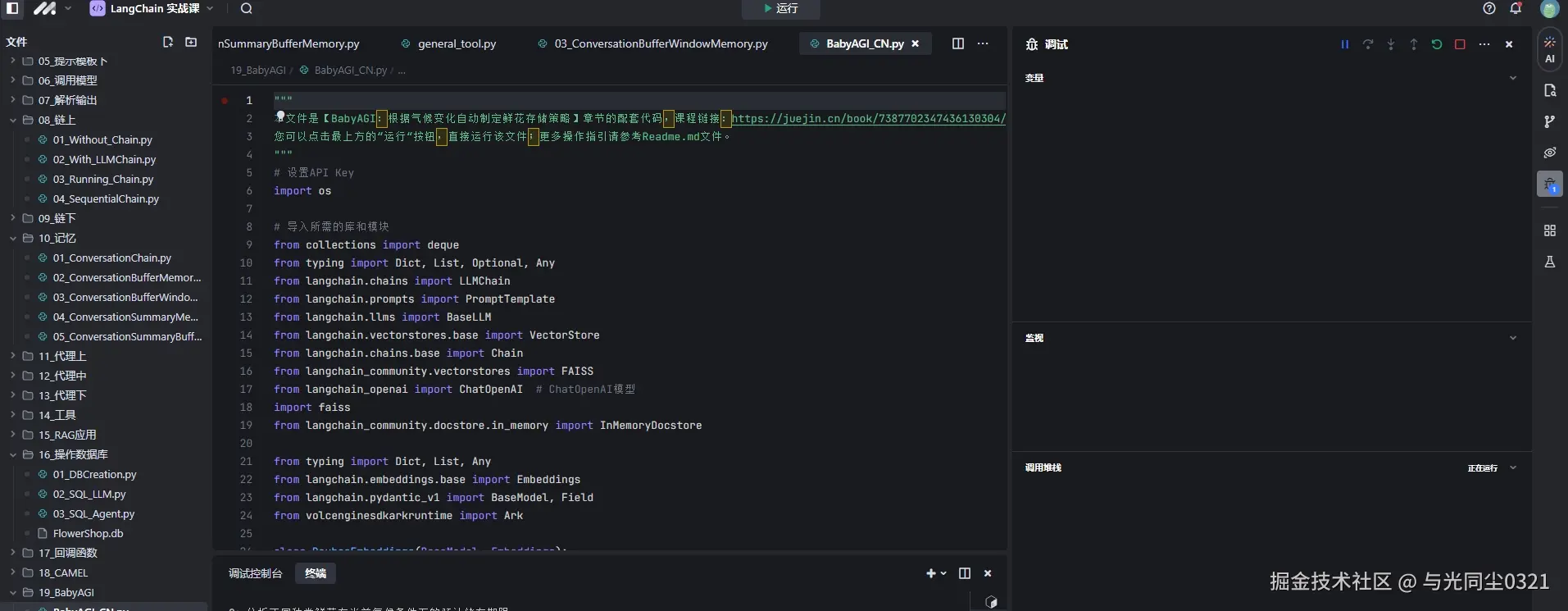The width and height of the screenshot is (1568, 611).
Task: Switch to the 调试控制台 tab
Action: click(x=255, y=573)
